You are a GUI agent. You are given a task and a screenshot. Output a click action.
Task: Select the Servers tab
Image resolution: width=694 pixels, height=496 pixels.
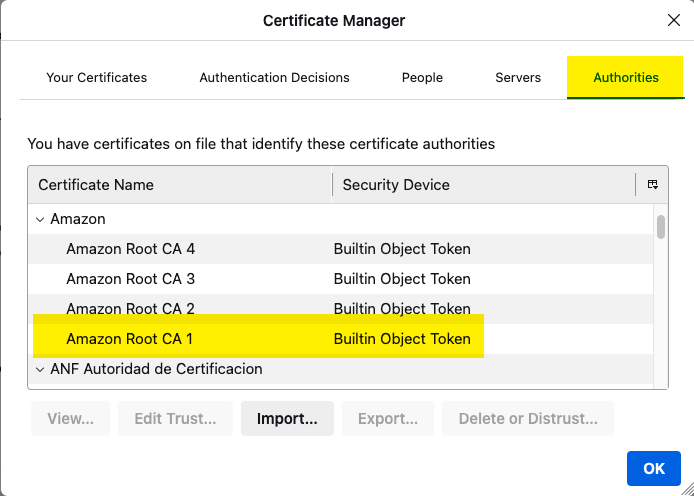518,77
